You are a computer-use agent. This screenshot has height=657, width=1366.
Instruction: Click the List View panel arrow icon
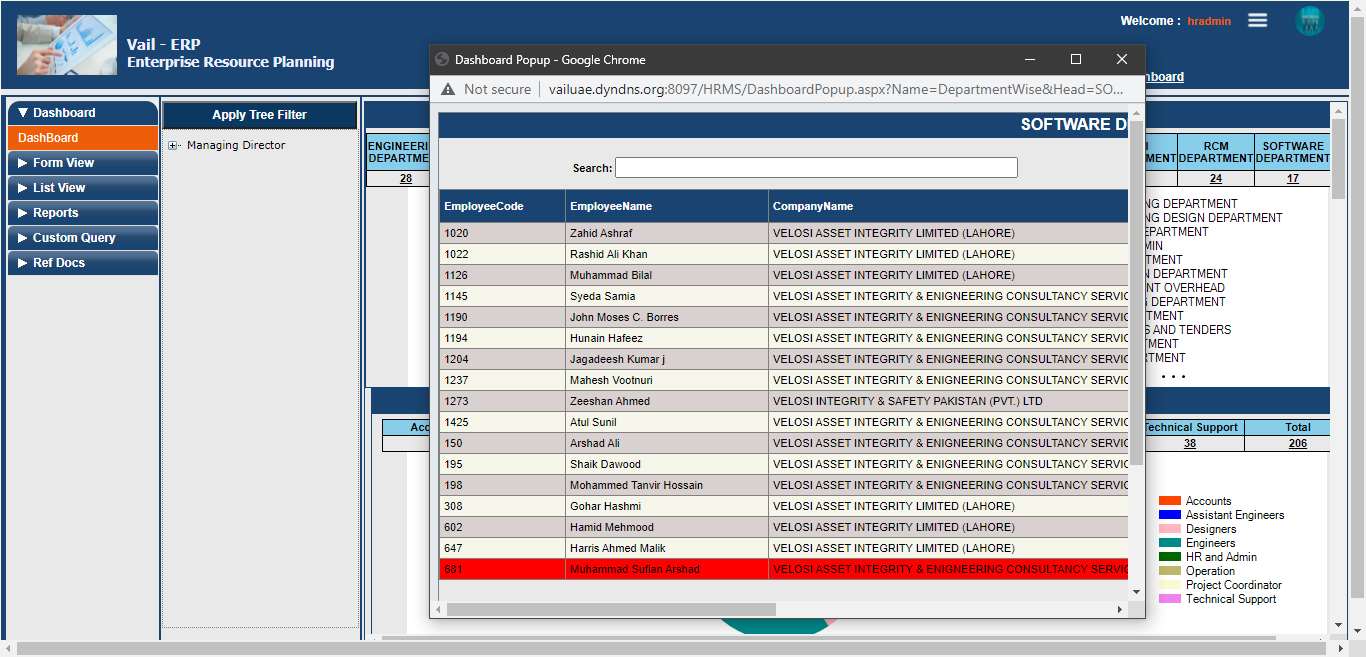pos(23,187)
